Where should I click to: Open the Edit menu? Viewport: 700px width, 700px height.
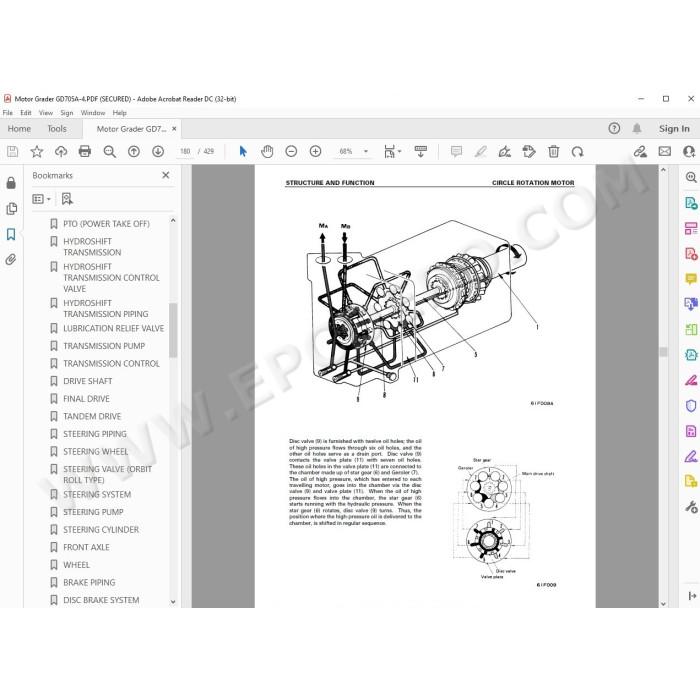[26, 113]
